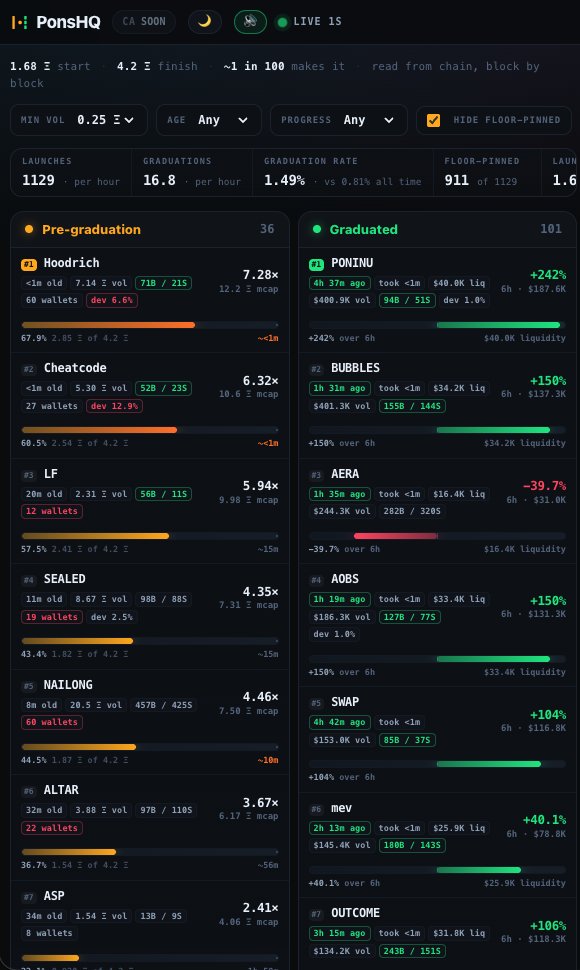Image resolution: width=580 pixels, height=970 pixels.
Task: Click BUBBLES's '155B / 144S' tag
Action: click(x=412, y=406)
